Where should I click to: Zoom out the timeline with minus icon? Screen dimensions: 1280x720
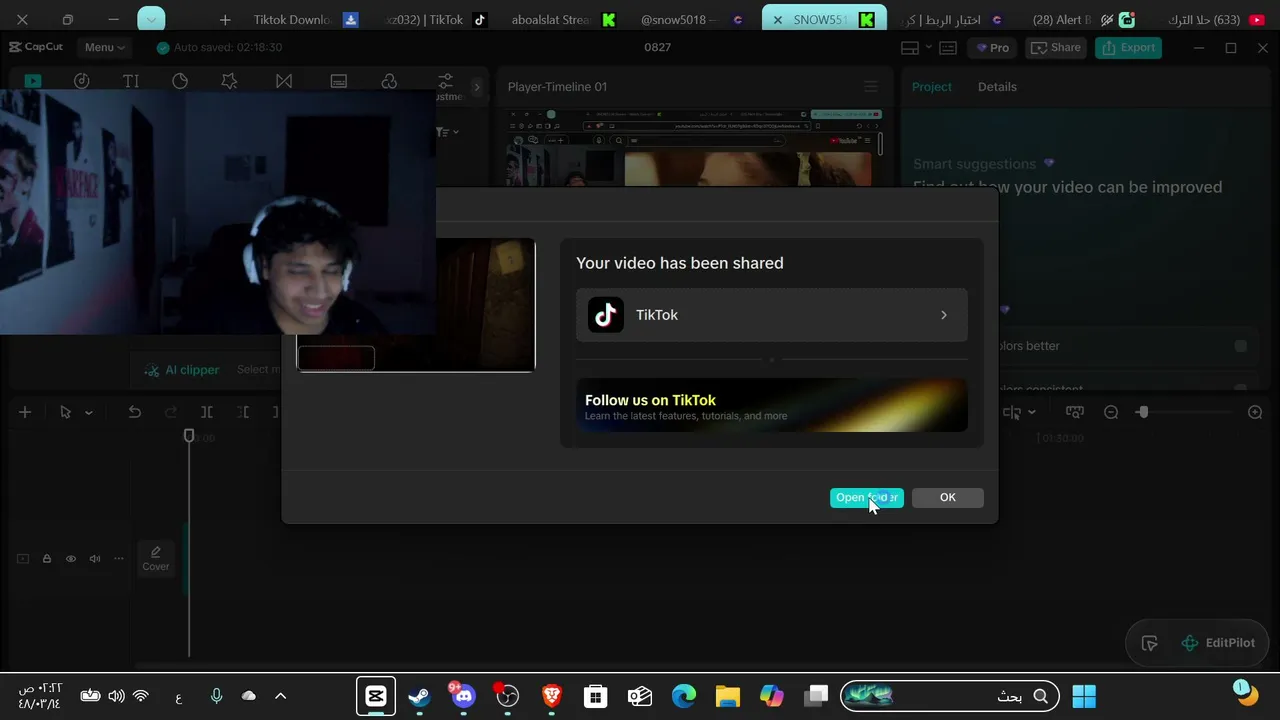pyautogui.click(x=1111, y=412)
